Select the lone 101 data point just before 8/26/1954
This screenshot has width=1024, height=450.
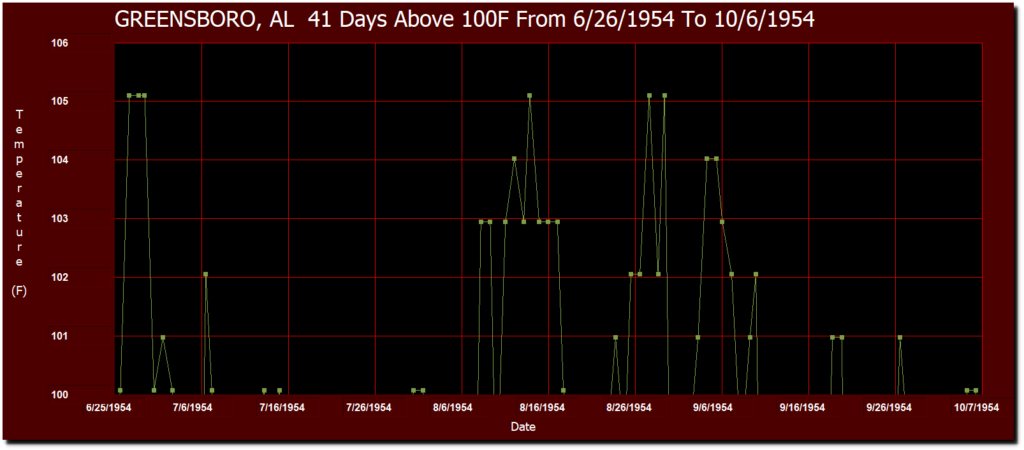(x=616, y=338)
